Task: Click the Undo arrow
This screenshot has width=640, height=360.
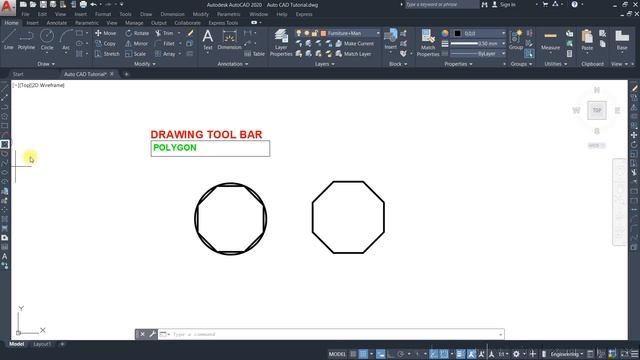Action: pyautogui.click(x=93, y=4)
